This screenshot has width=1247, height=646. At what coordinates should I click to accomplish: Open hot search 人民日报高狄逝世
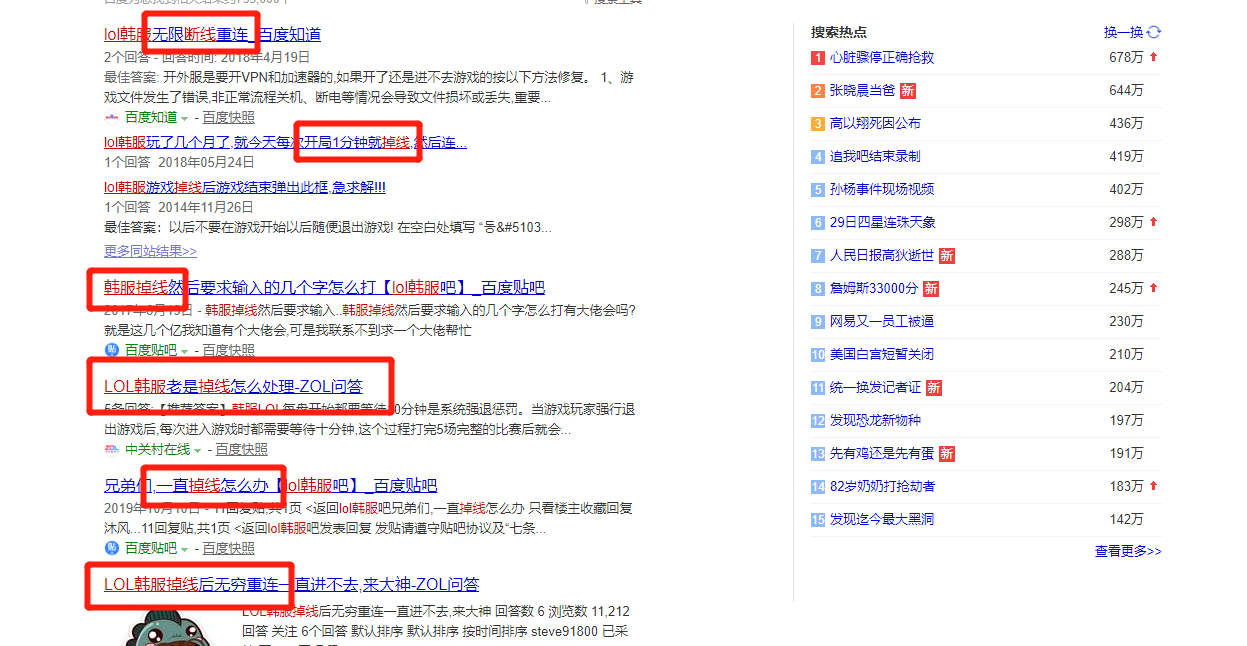pyautogui.click(x=882, y=256)
